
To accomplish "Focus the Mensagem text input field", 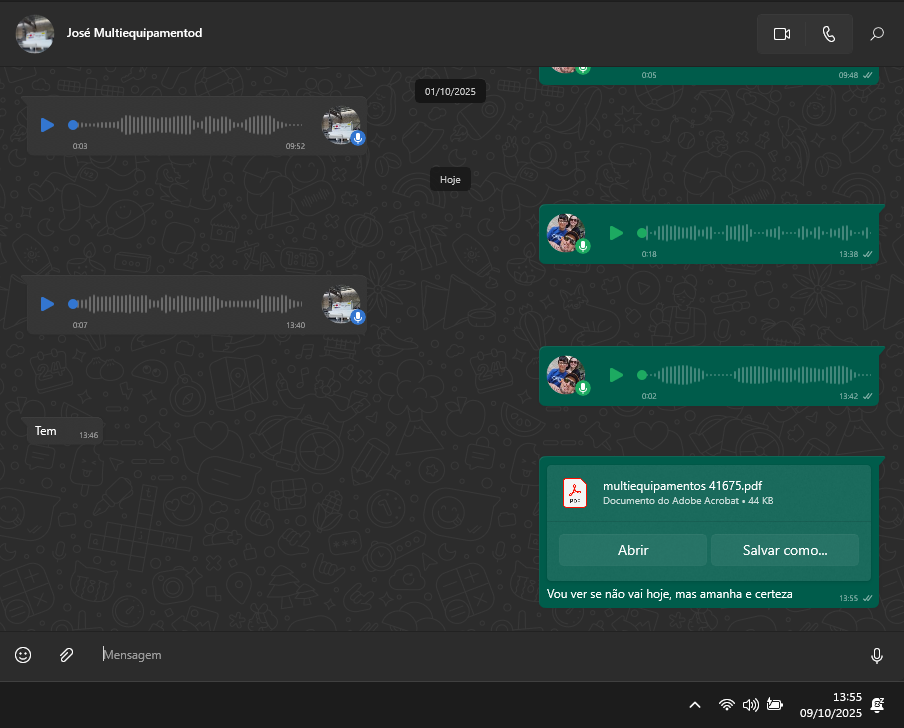I will coord(480,655).
